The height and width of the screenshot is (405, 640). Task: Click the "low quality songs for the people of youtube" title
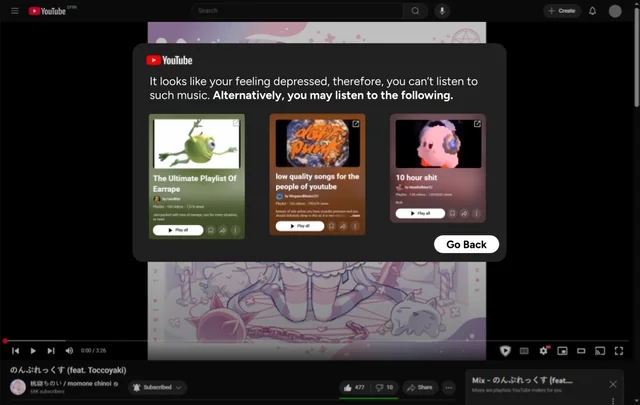(317, 181)
